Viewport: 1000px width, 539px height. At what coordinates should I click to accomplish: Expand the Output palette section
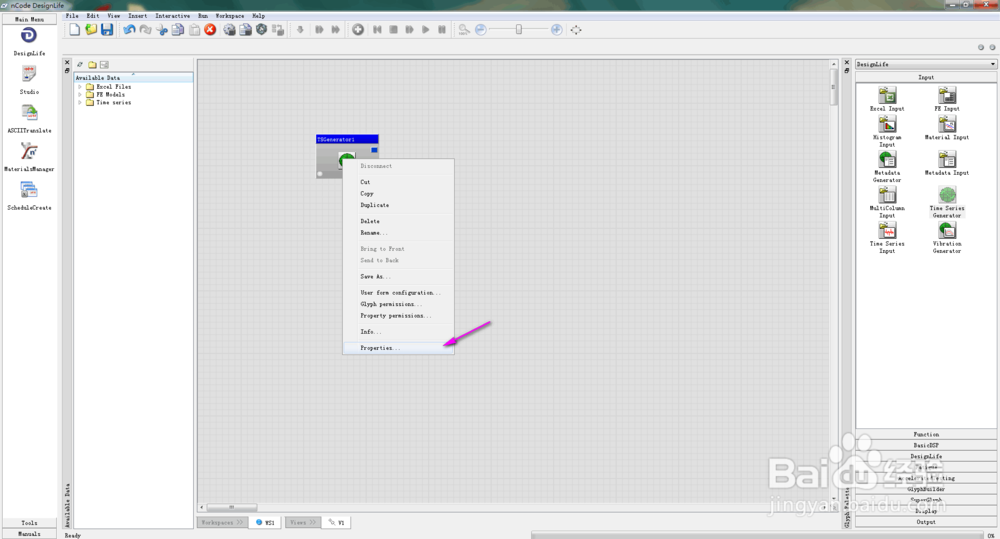click(x=926, y=522)
